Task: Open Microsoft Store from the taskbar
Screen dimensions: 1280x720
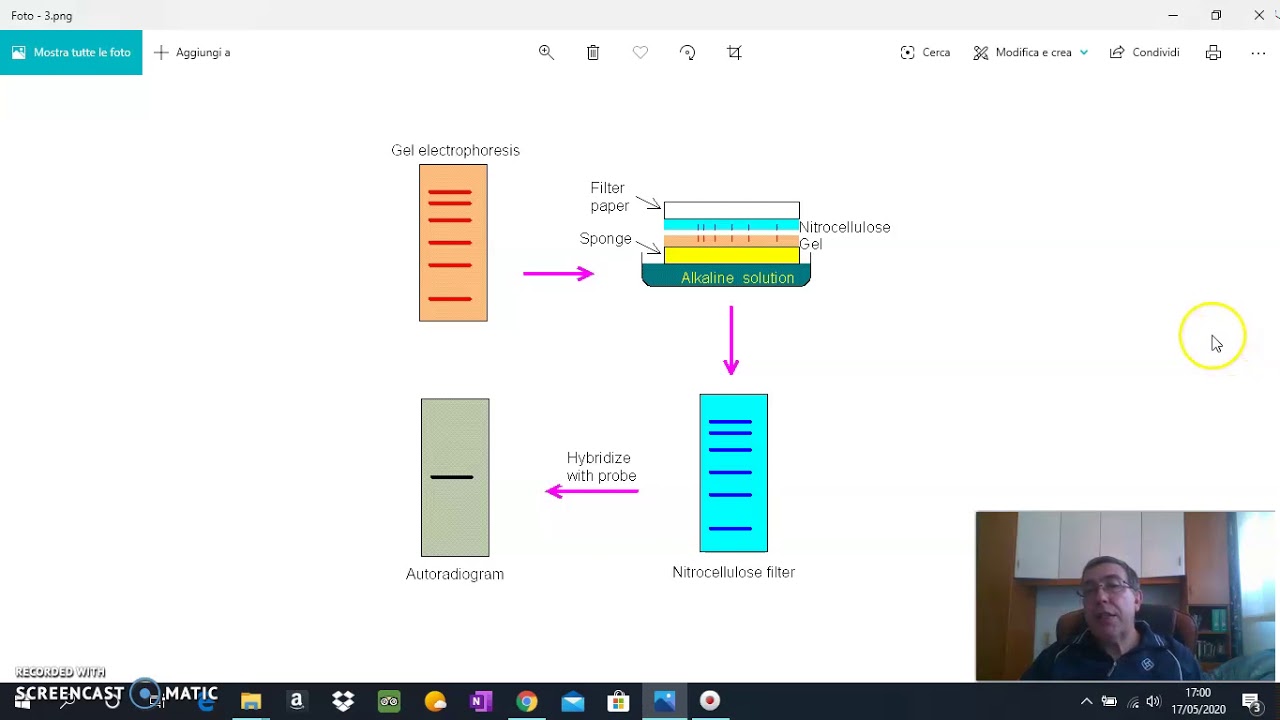Action: (619, 701)
